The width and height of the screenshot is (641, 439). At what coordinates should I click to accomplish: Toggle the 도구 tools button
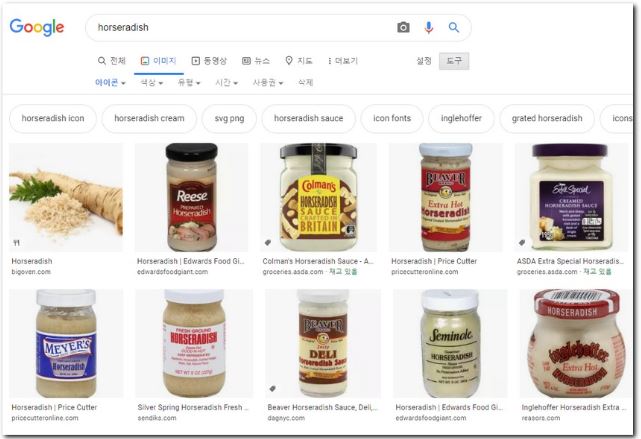pyautogui.click(x=454, y=61)
